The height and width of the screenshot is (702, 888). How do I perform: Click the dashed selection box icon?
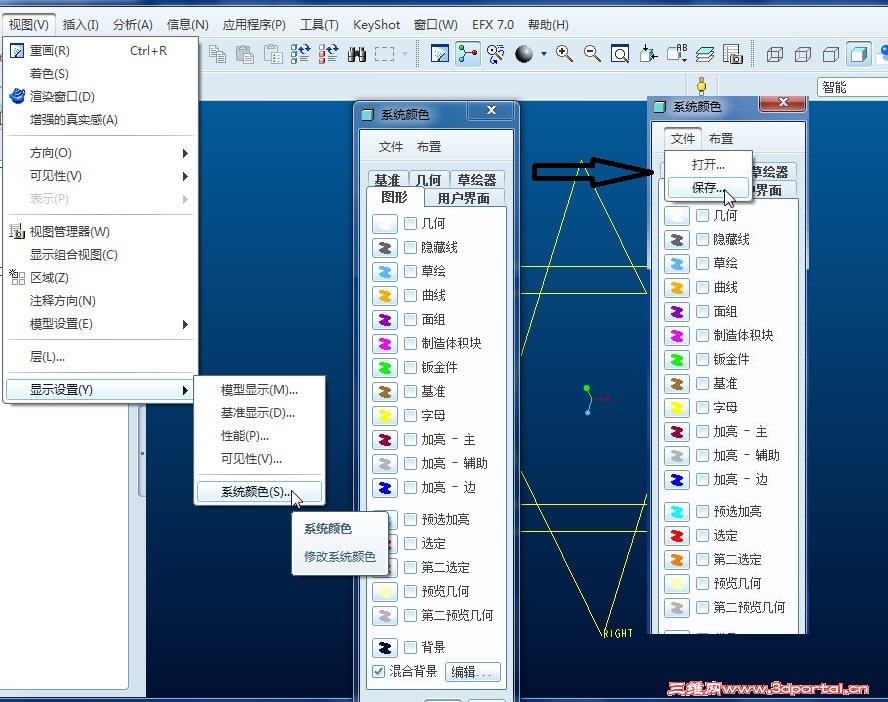pyautogui.click(x=385, y=54)
